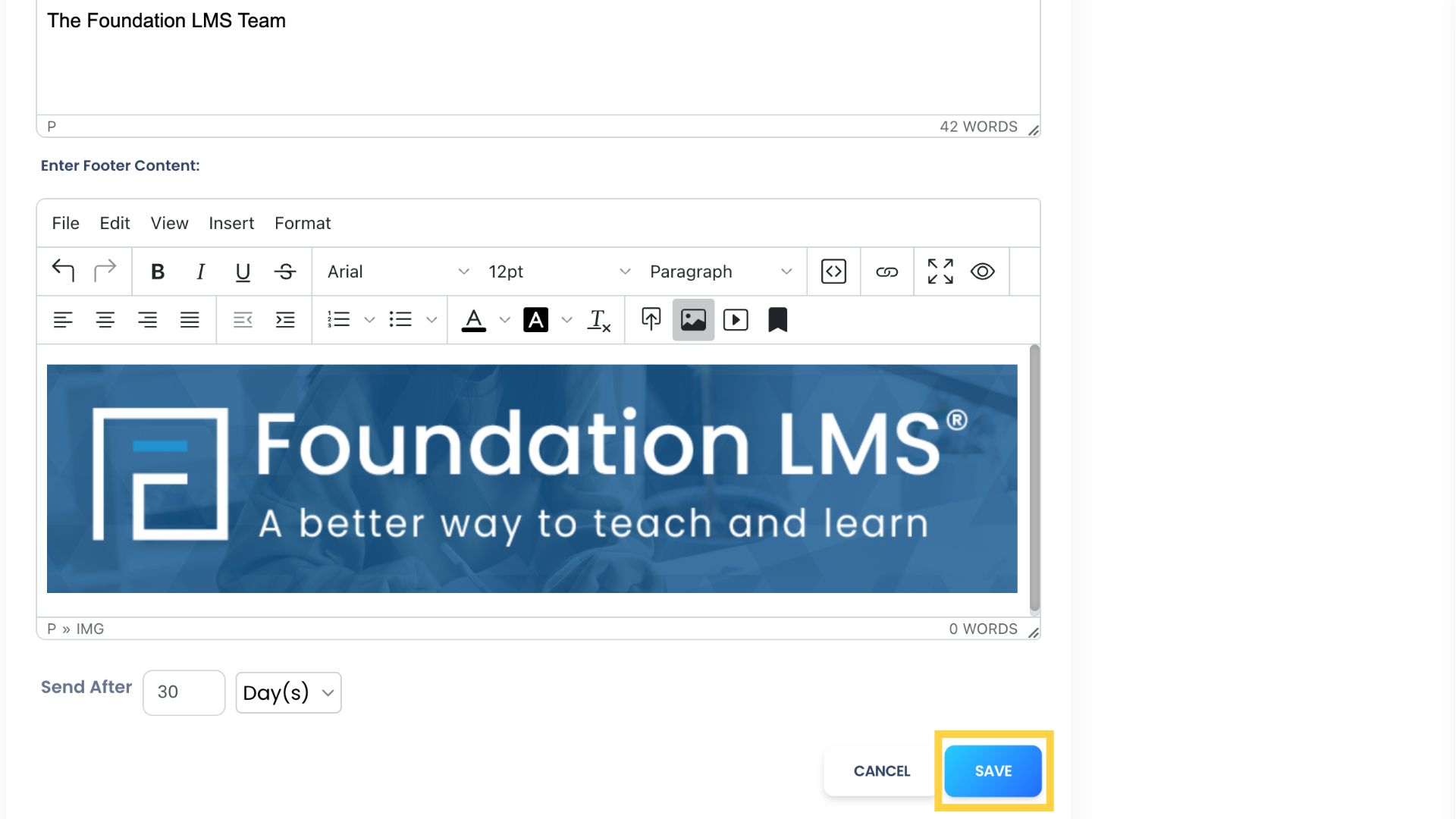Open the Source Code view icon

coord(834,271)
